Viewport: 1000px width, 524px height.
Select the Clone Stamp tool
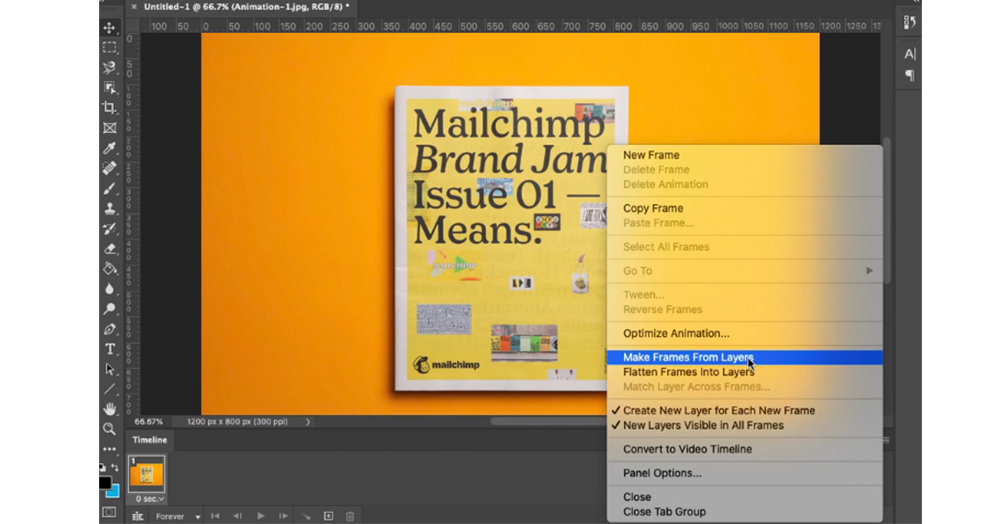(x=110, y=208)
